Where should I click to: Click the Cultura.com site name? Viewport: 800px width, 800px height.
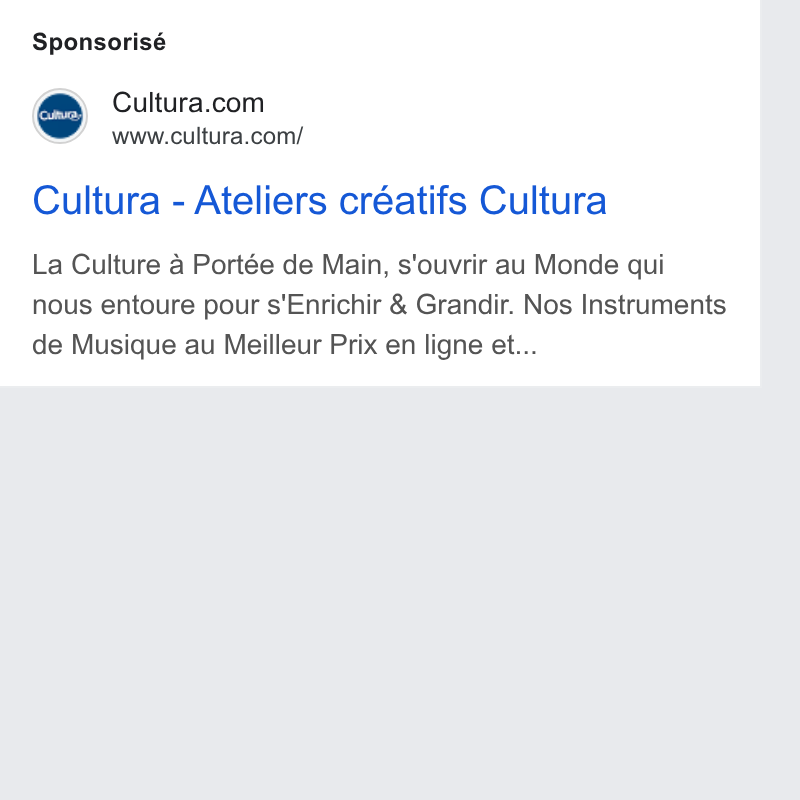click(x=188, y=103)
